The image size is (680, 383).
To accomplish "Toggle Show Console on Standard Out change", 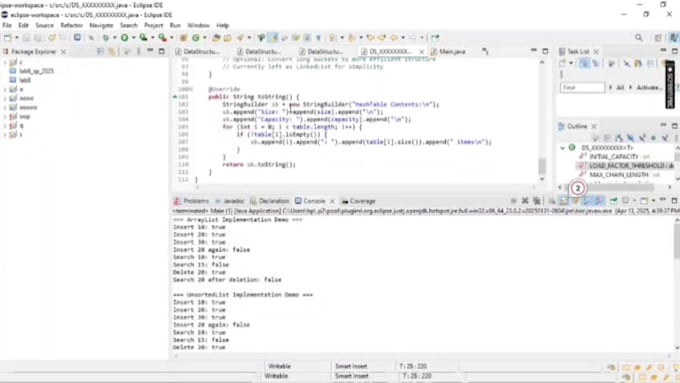I will pyautogui.click(x=587, y=201).
